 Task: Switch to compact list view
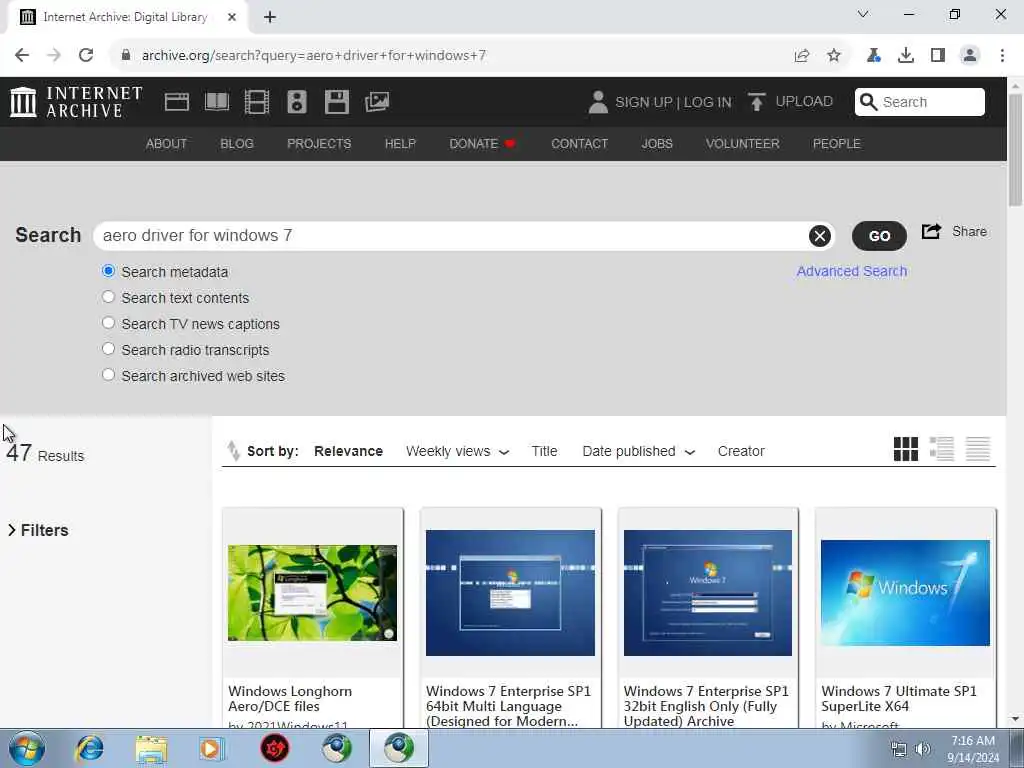coord(978,449)
